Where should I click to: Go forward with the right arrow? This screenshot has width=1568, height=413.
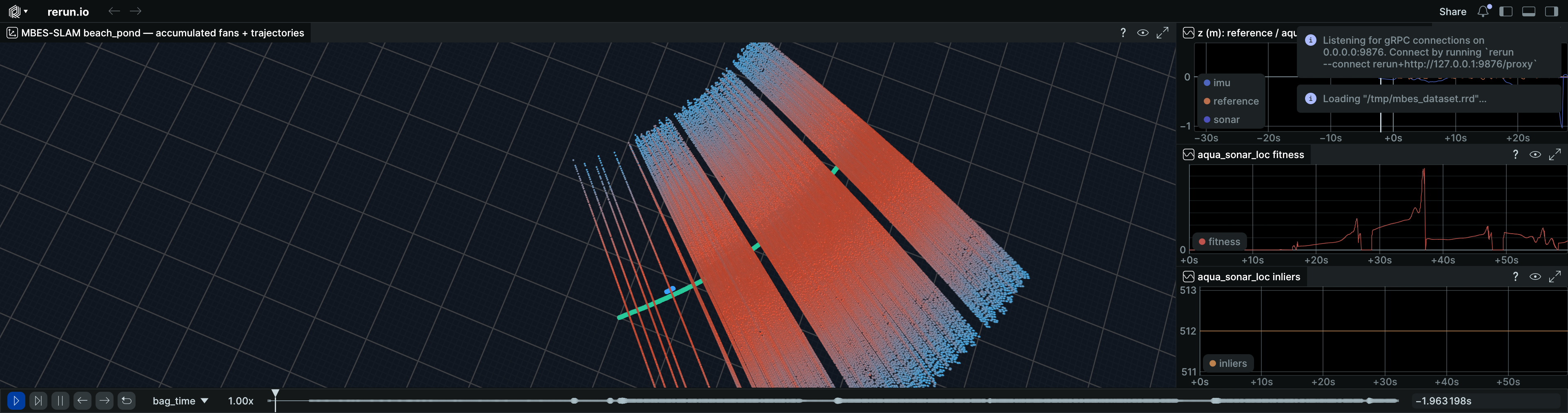coord(136,11)
